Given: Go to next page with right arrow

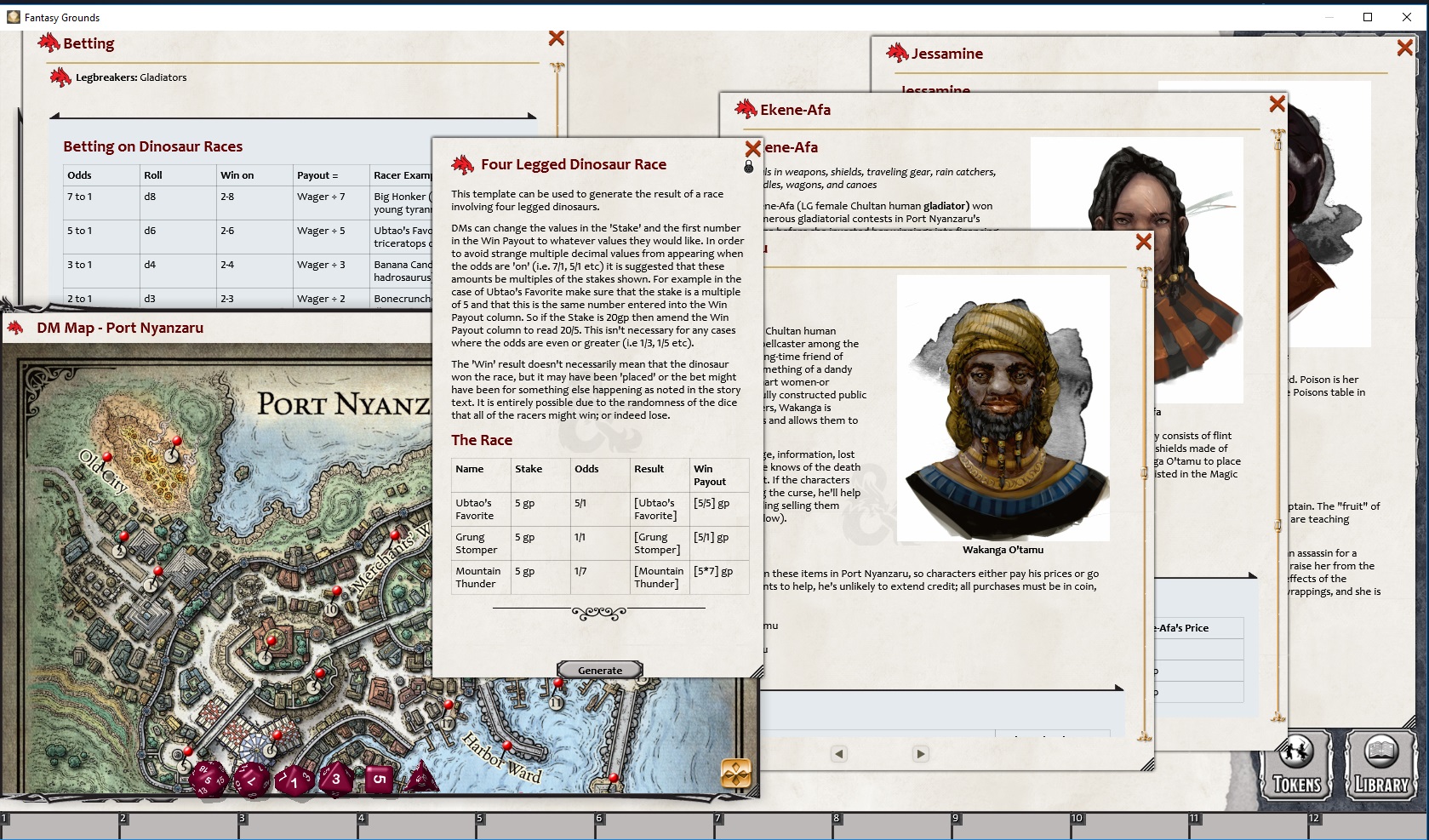Looking at the screenshot, I should coord(920,753).
